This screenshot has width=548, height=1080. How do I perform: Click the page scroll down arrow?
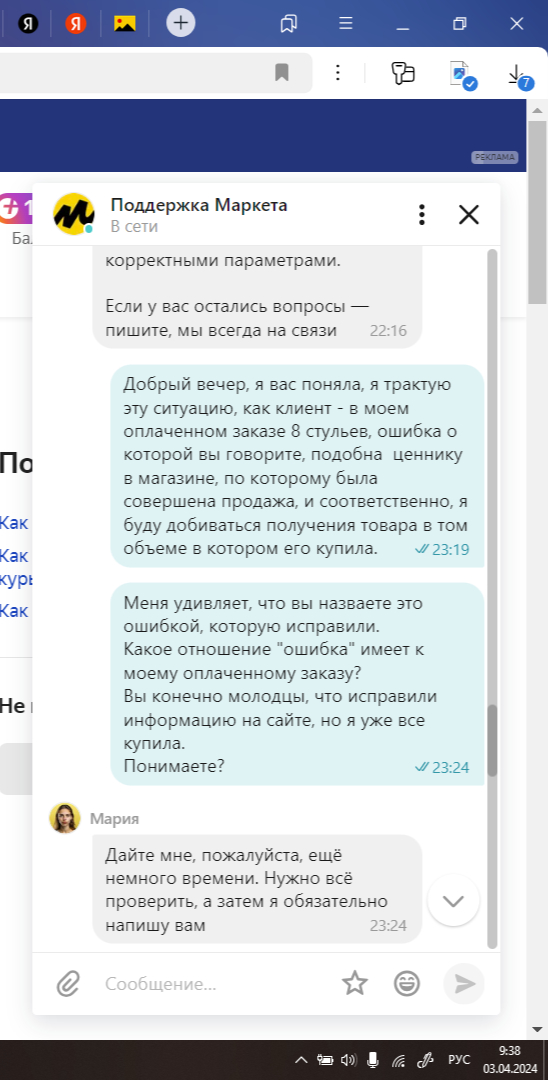click(538, 1029)
